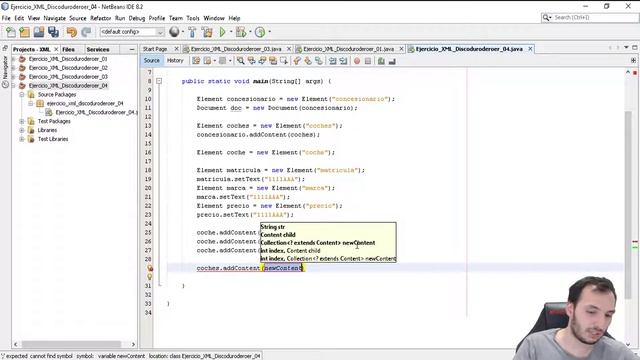The height and width of the screenshot is (360, 640).
Task: Open the Run Project dropdown arrow
Action: pyautogui.click(x=231, y=32)
